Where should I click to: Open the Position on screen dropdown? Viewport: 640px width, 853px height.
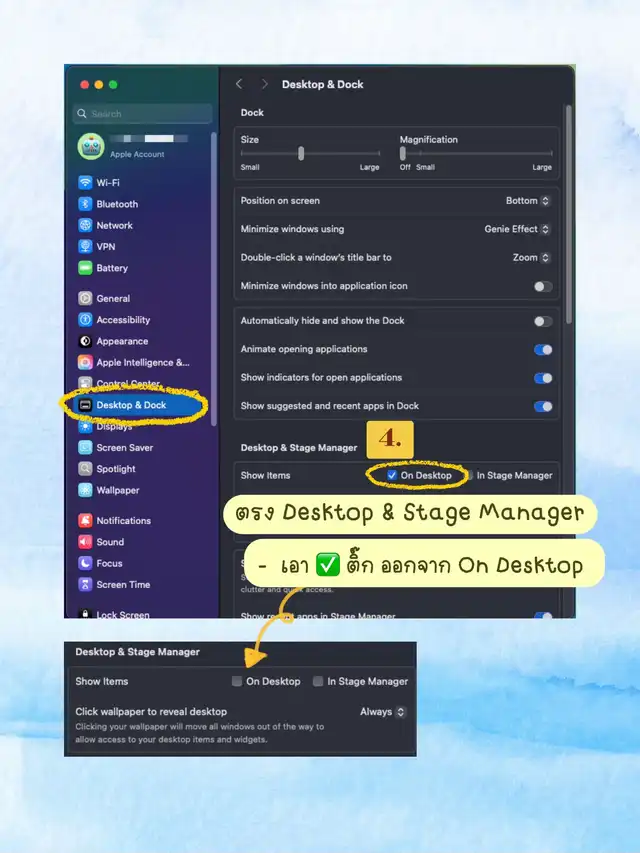click(x=527, y=201)
